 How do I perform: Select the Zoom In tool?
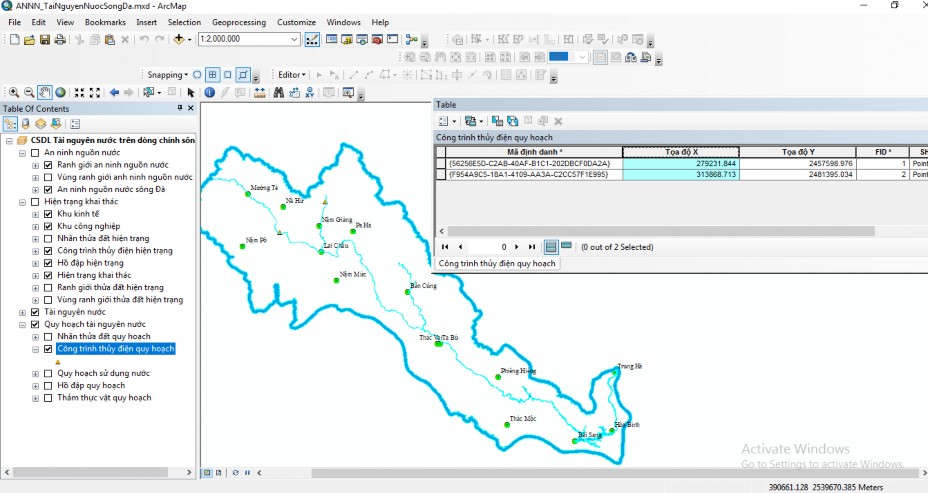[13, 92]
